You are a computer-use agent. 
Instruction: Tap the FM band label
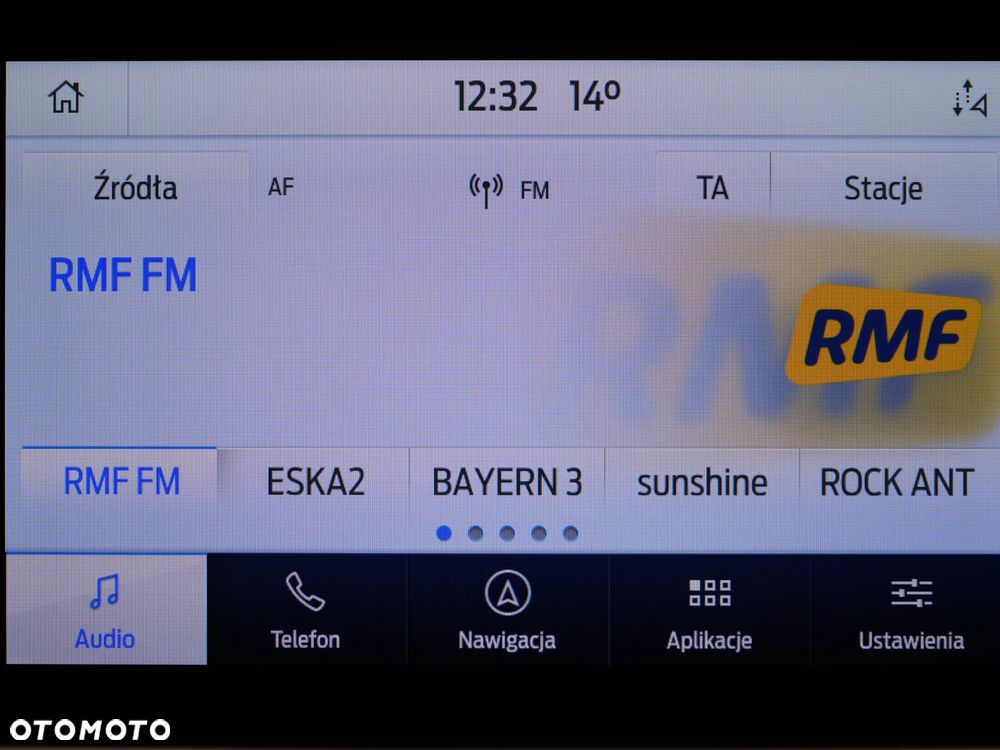click(534, 190)
